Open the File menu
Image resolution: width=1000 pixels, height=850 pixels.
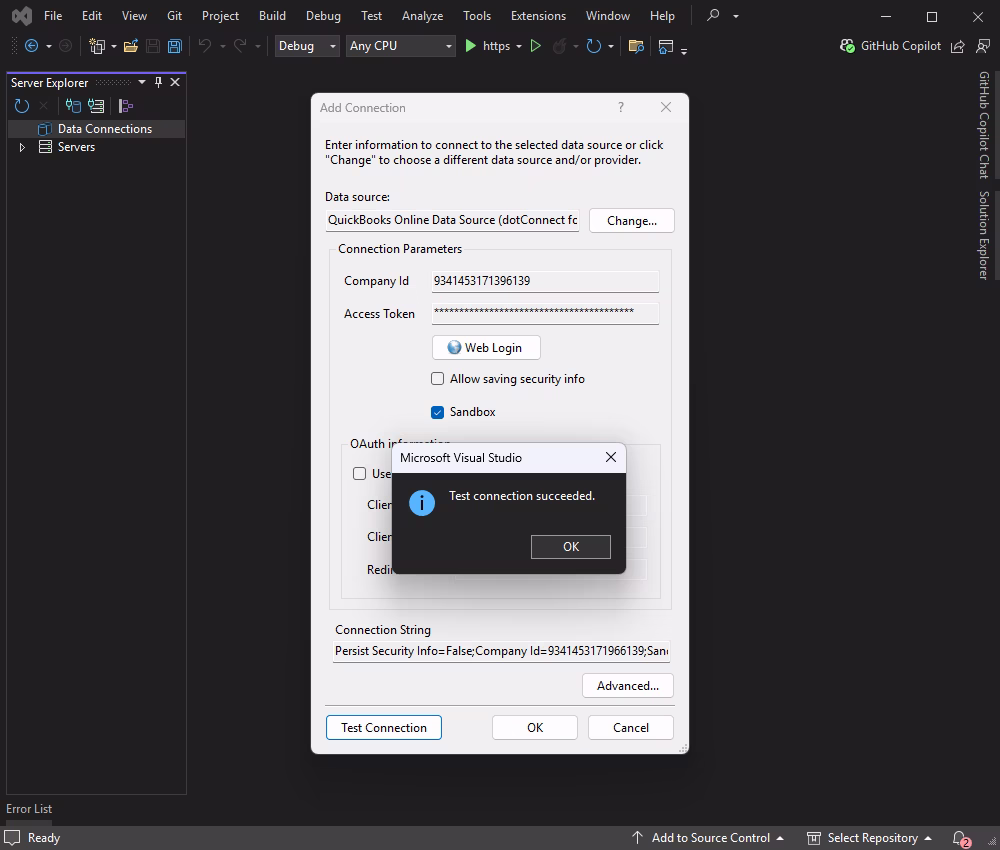(53, 15)
